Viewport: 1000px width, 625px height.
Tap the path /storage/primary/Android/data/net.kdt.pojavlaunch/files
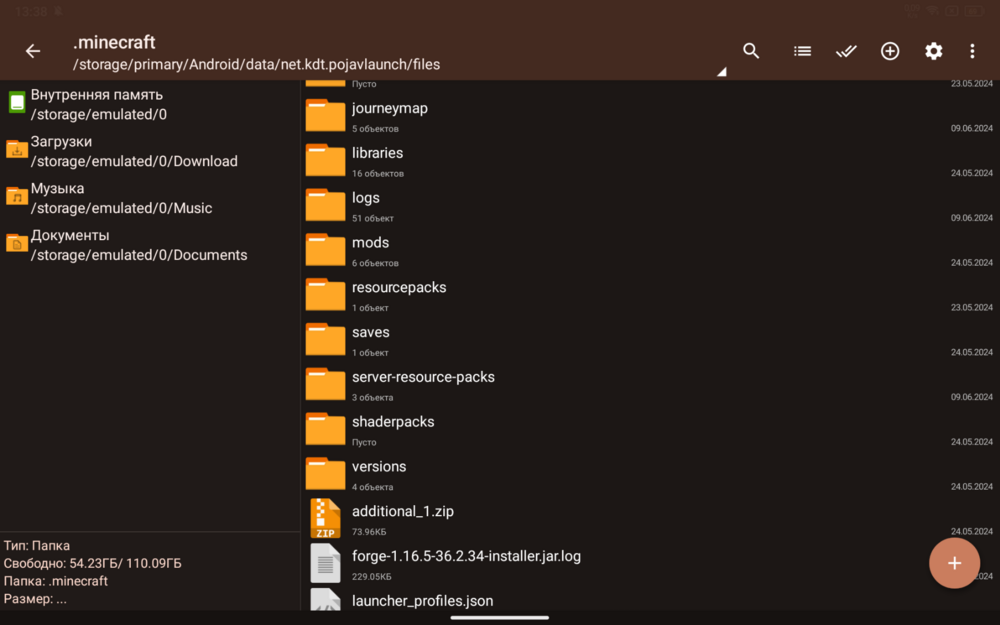click(256, 64)
